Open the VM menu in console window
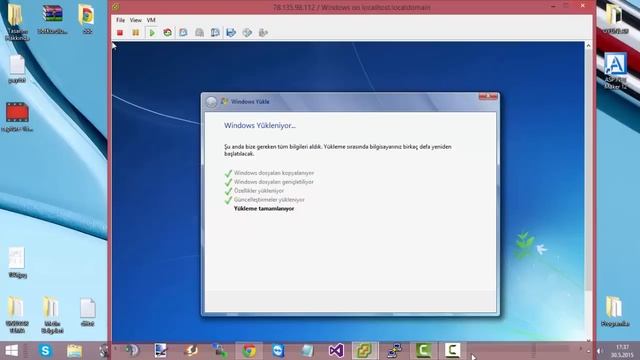The height and width of the screenshot is (360, 640). click(x=151, y=20)
